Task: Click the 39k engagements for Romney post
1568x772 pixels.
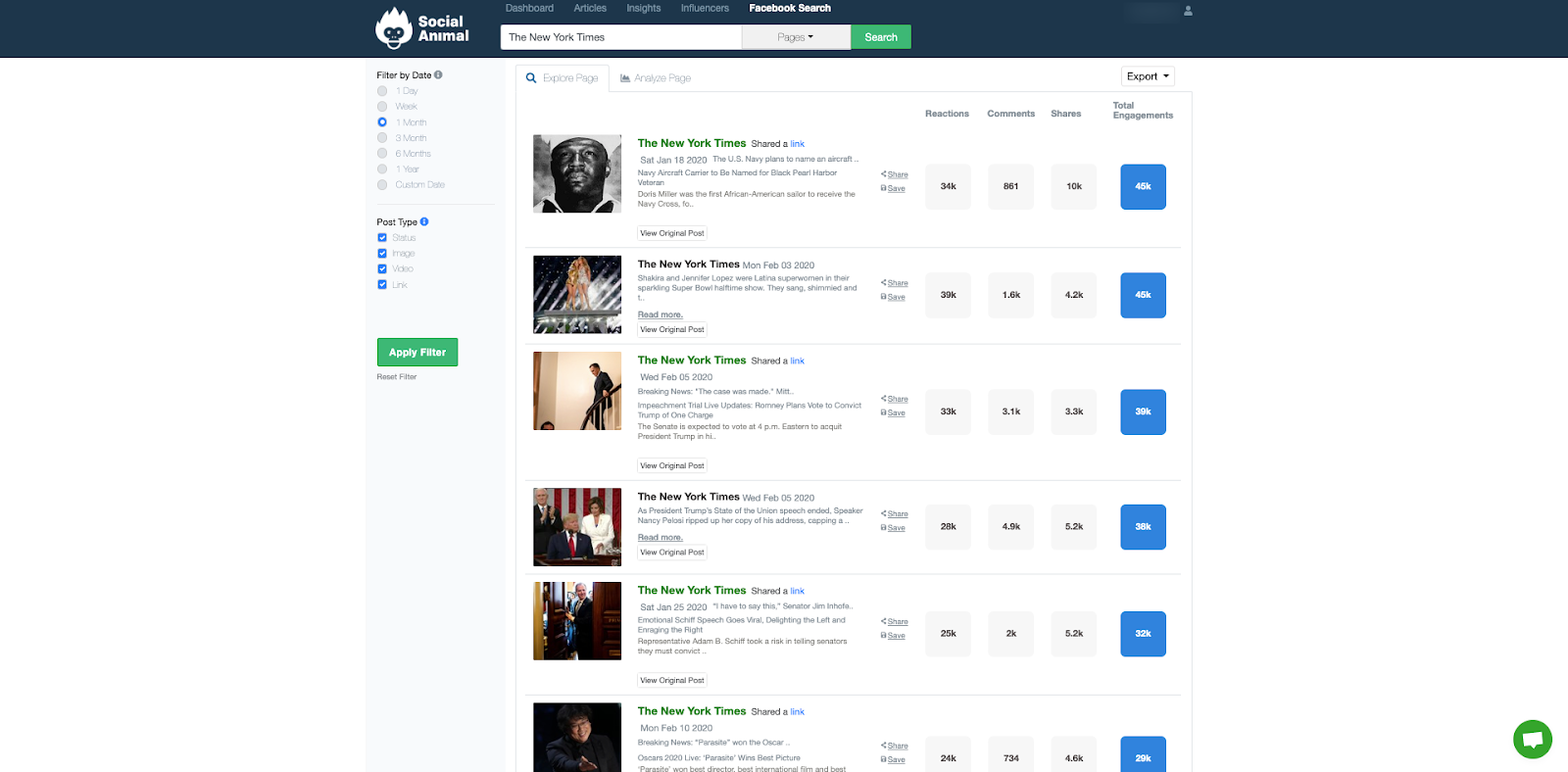Action: click(1144, 412)
